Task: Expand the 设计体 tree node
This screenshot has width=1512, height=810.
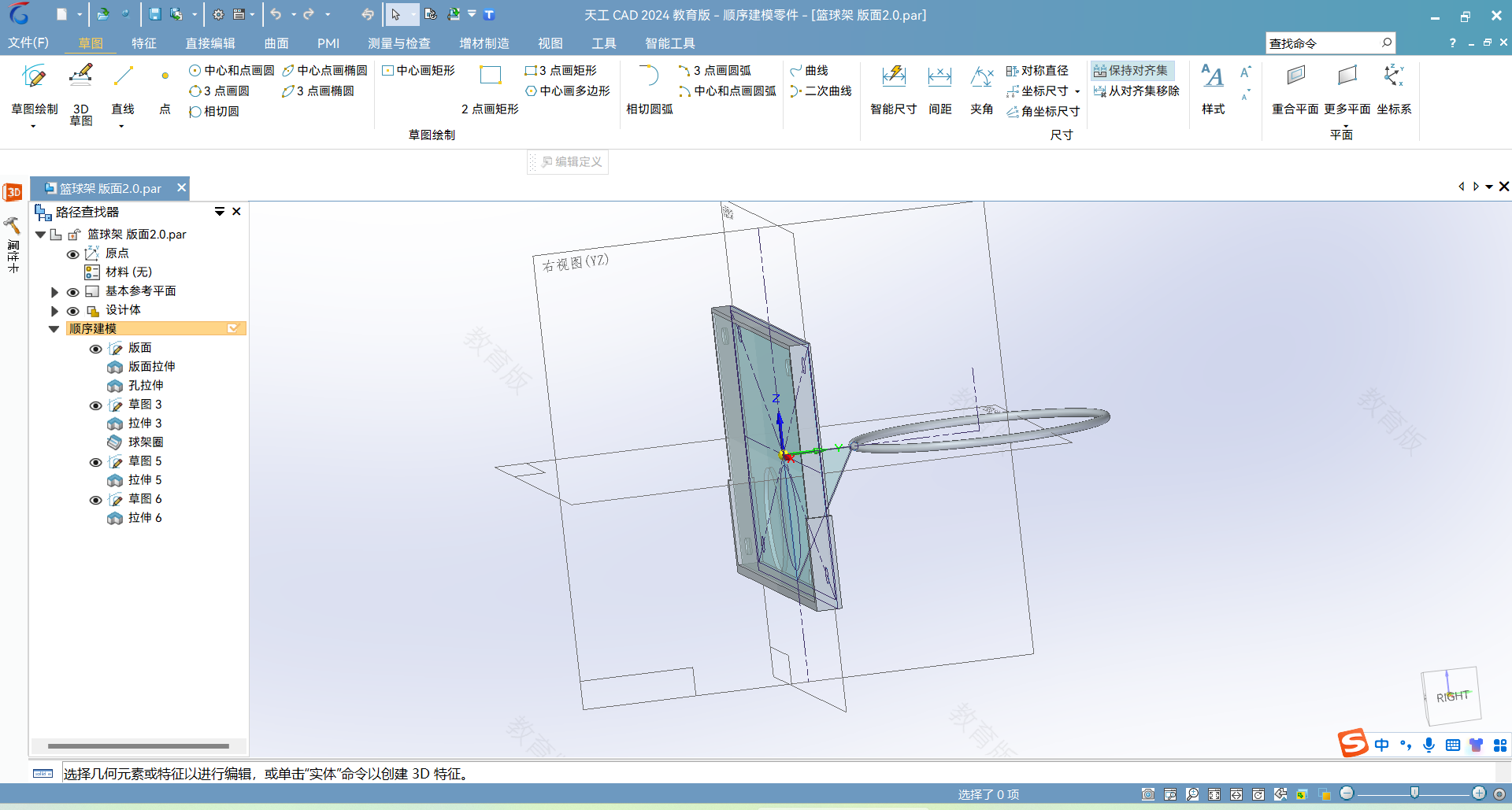Action: (54, 311)
